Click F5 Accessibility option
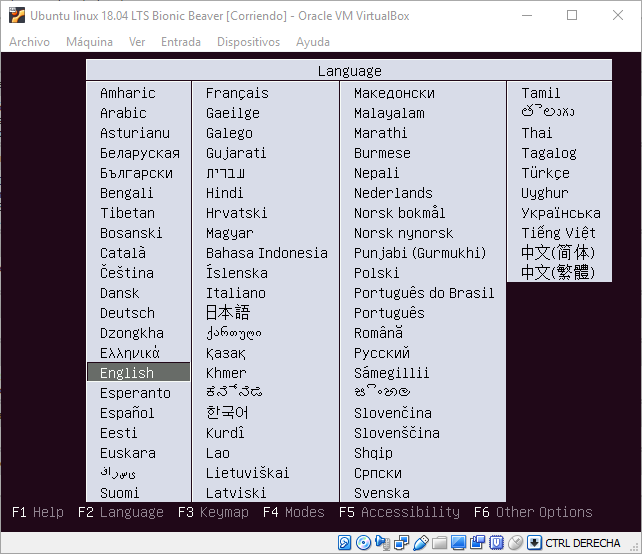Image resolution: width=642 pixels, height=554 pixels. (x=399, y=512)
